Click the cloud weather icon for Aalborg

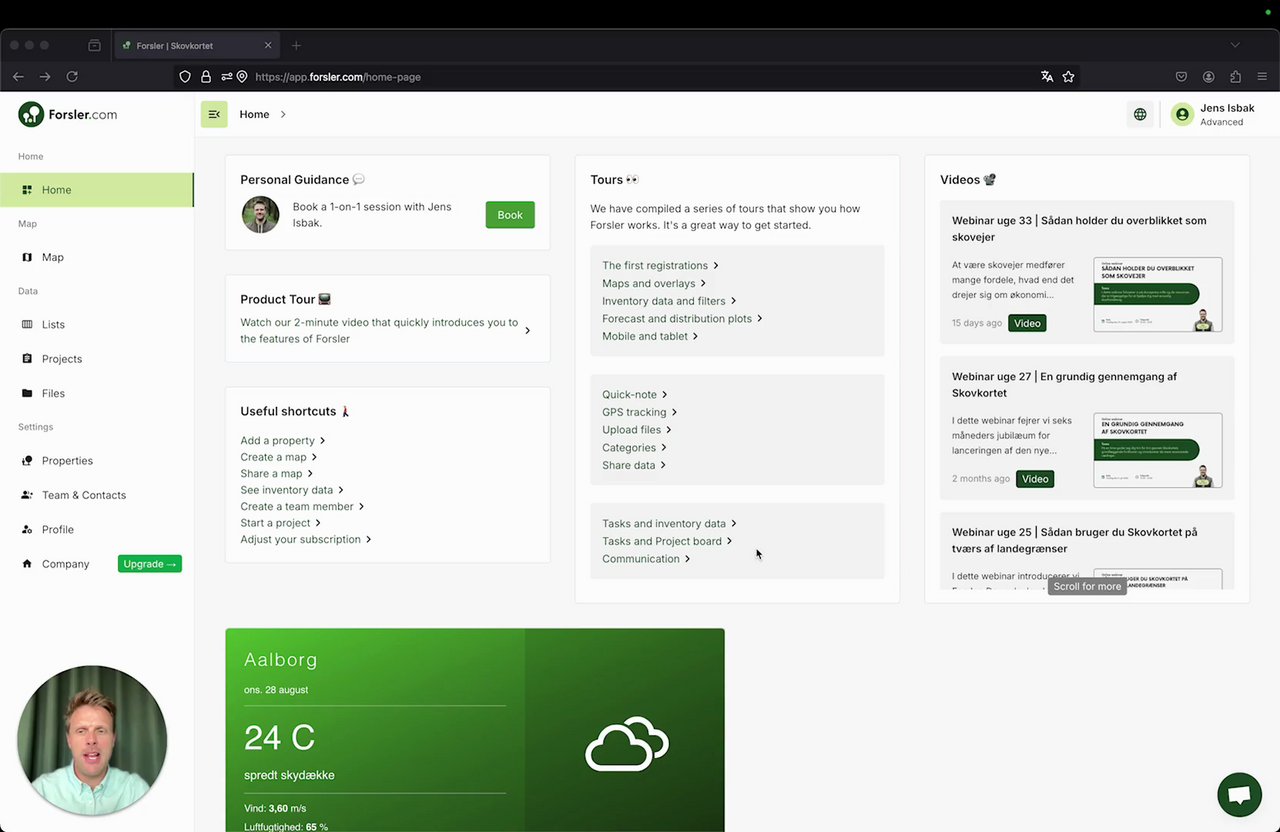(626, 744)
